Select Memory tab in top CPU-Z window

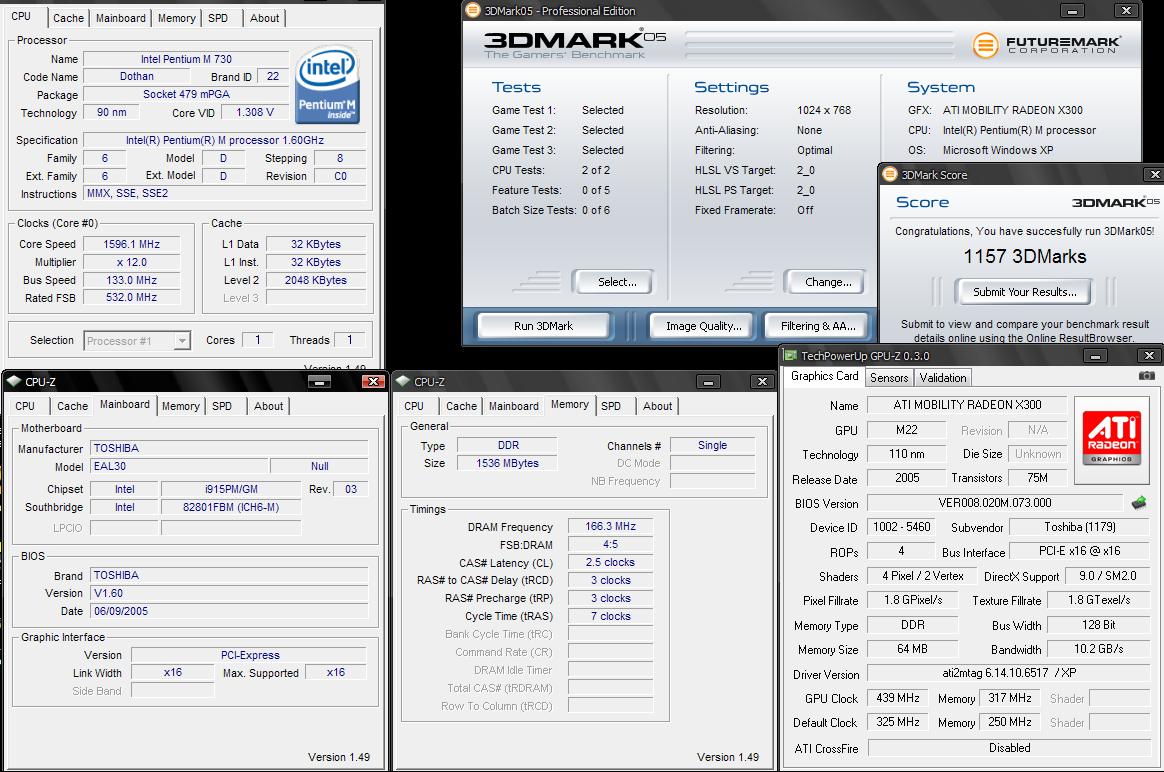[177, 18]
